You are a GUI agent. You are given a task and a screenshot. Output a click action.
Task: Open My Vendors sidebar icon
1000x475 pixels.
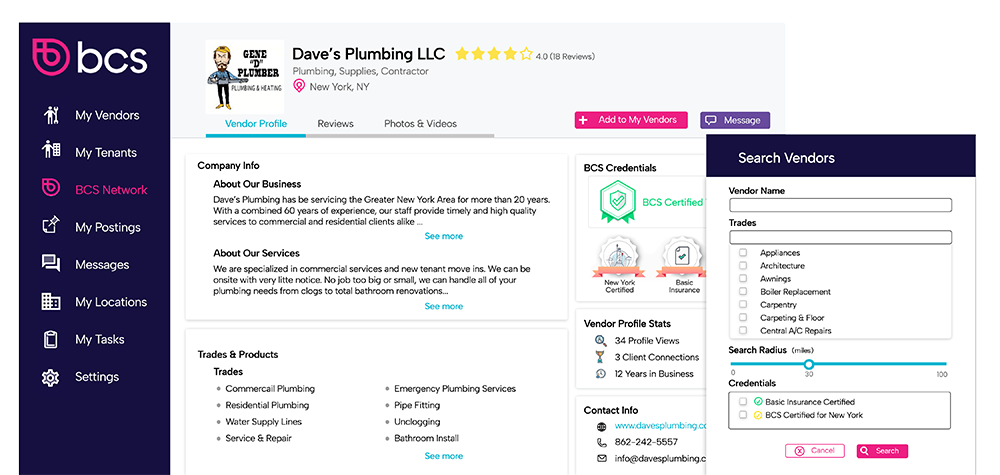tap(51, 115)
